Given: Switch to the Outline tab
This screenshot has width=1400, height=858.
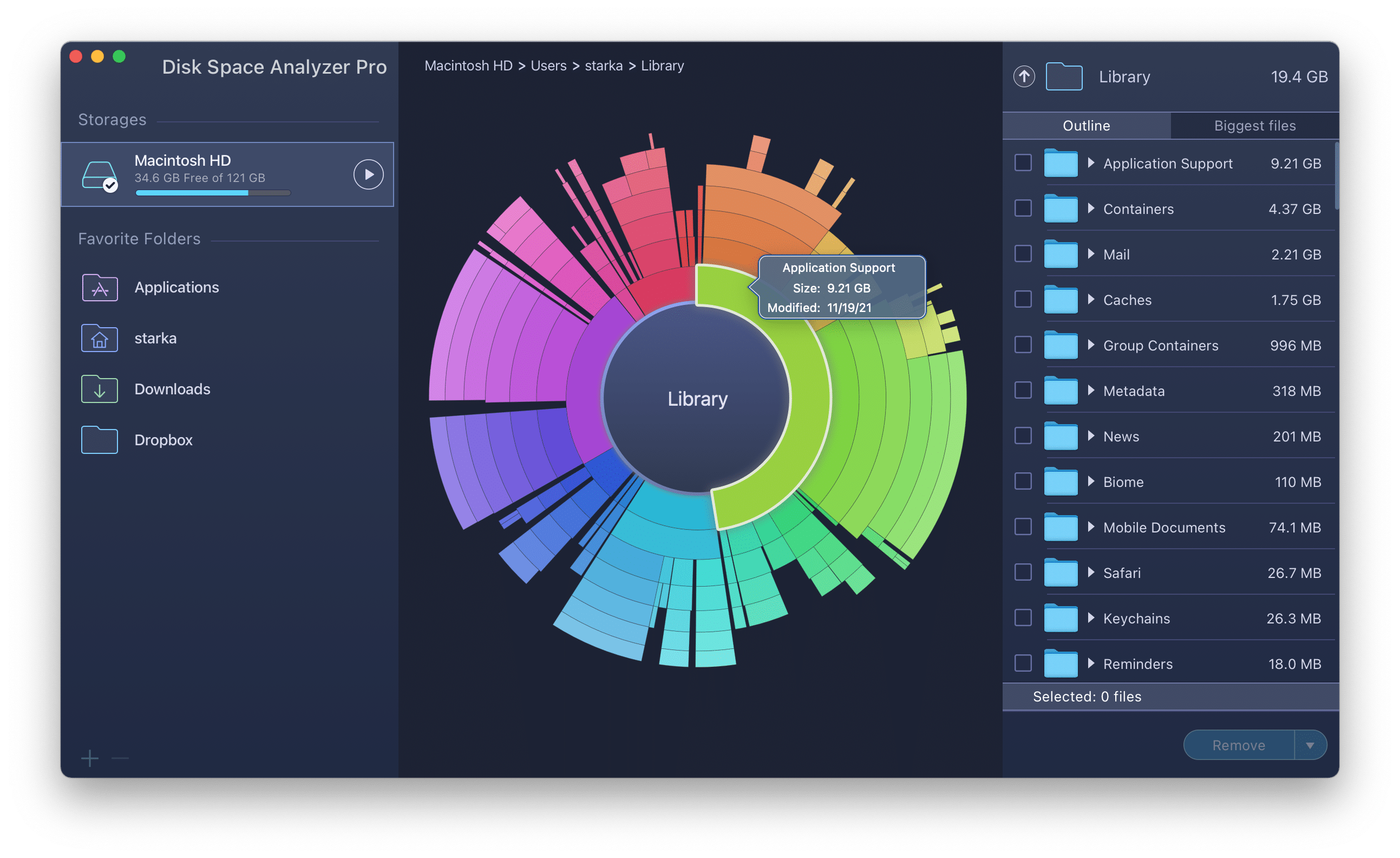Looking at the screenshot, I should [x=1087, y=126].
